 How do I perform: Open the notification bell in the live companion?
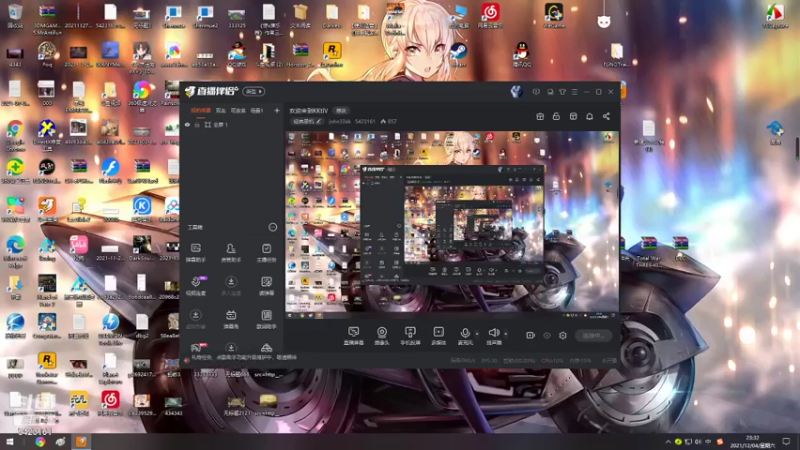point(589,116)
